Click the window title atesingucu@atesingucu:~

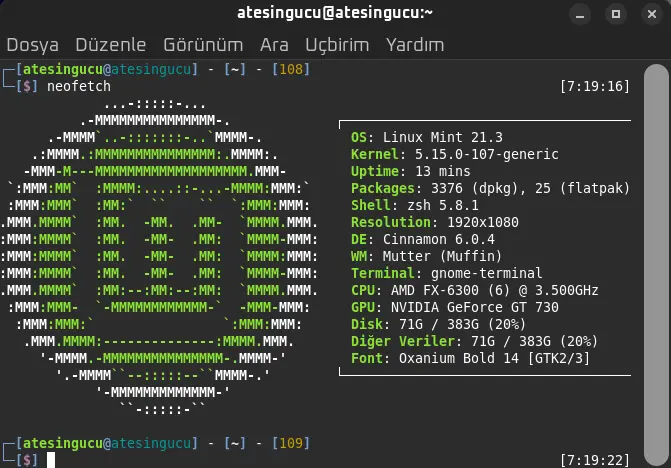[335, 13]
